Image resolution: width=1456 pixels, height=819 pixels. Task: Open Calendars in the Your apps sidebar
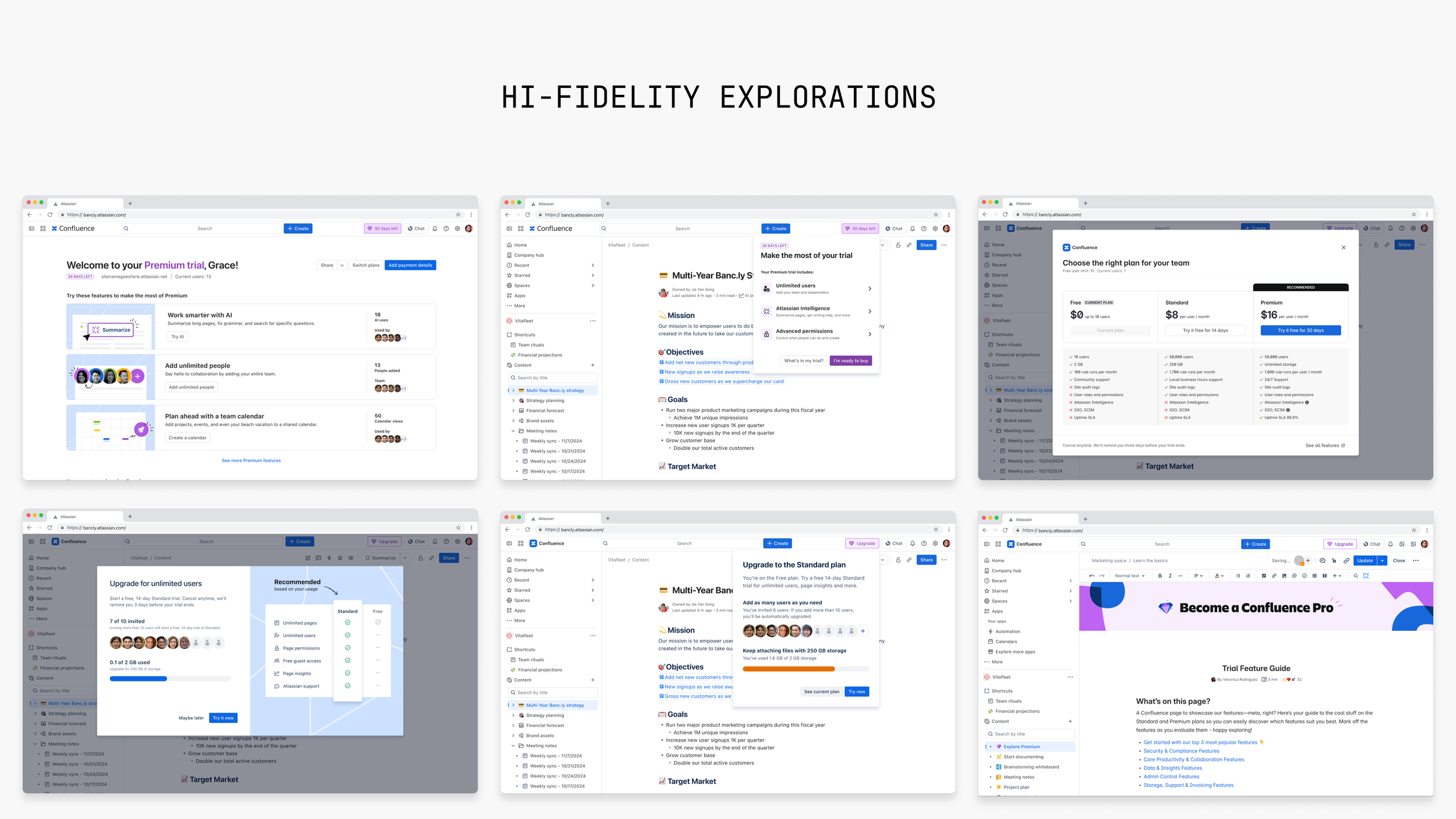coord(1006,641)
